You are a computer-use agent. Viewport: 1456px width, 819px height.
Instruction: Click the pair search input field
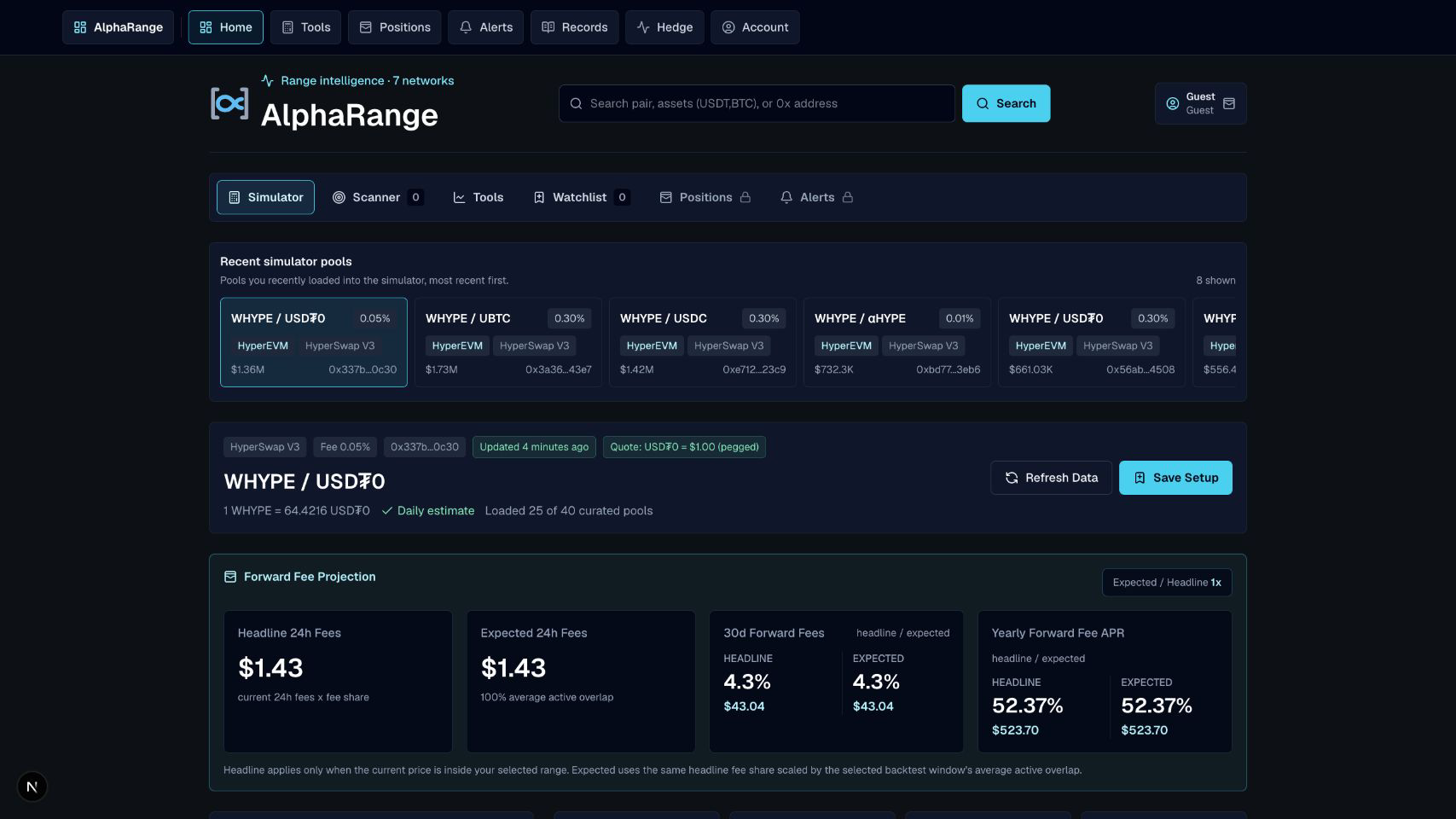coord(757,103)
